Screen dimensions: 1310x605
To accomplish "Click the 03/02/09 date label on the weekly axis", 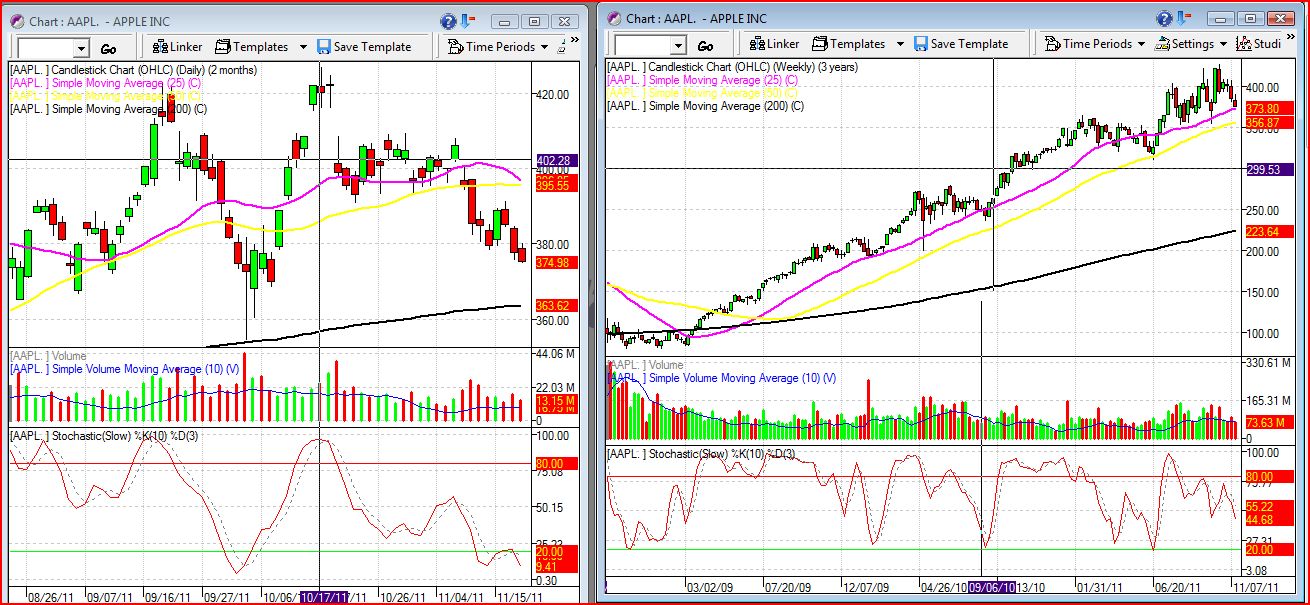I will (711, 587).
